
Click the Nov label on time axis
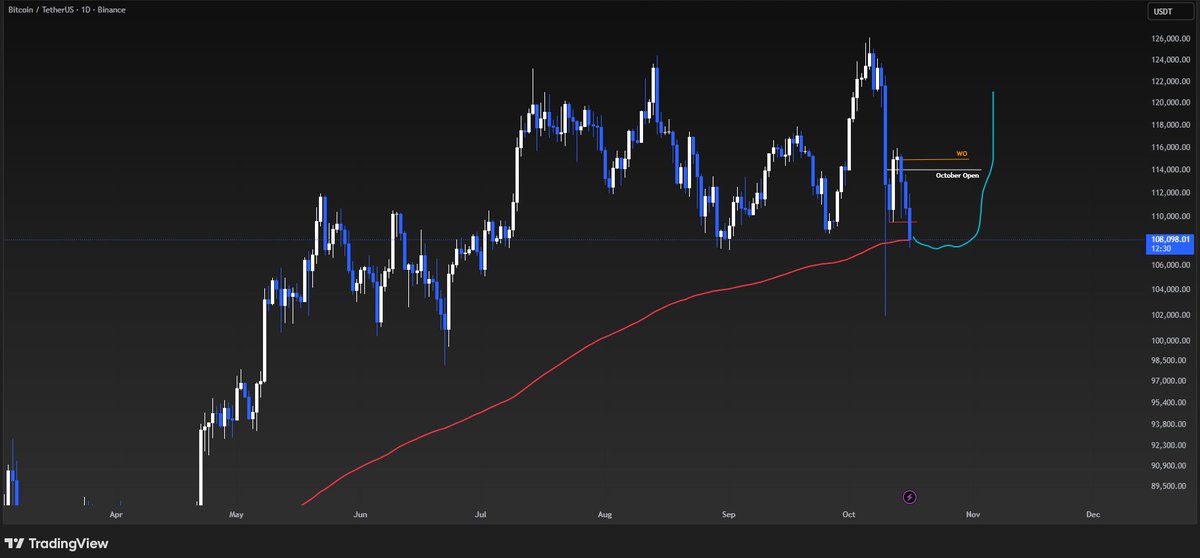(972, 515)
